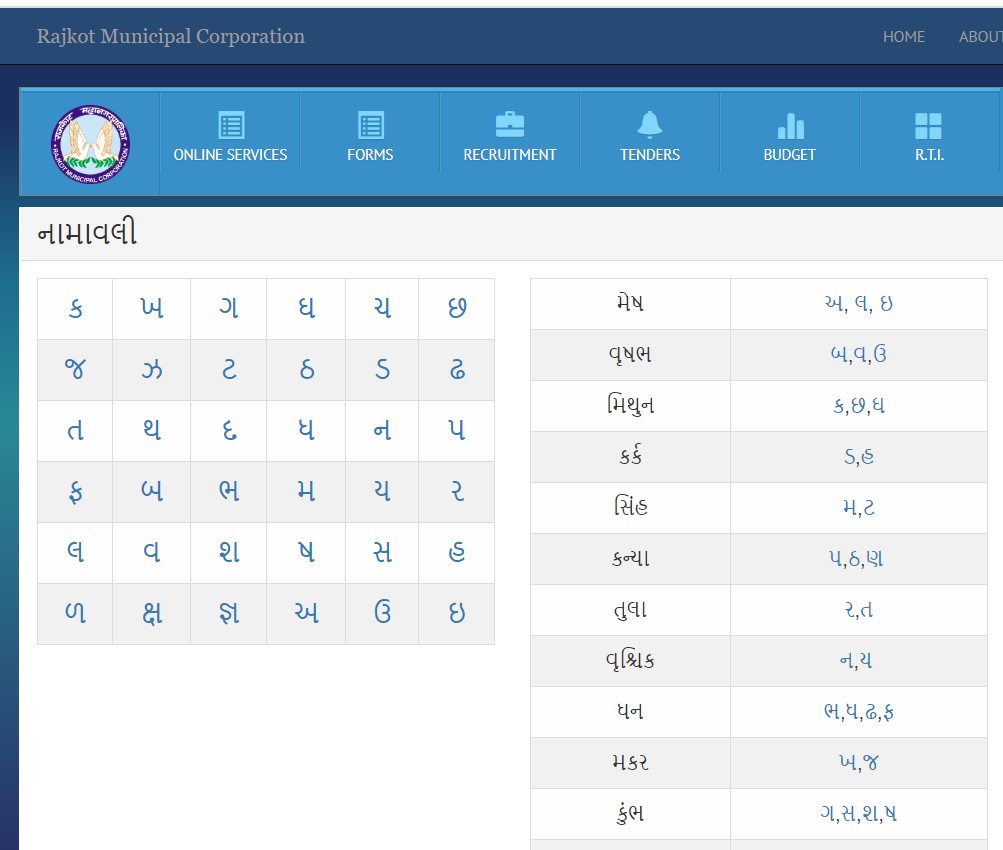
Task: Open ધન rashi letters ભ,ધ,ઢ,ફ
Action: tap(858, 712)
